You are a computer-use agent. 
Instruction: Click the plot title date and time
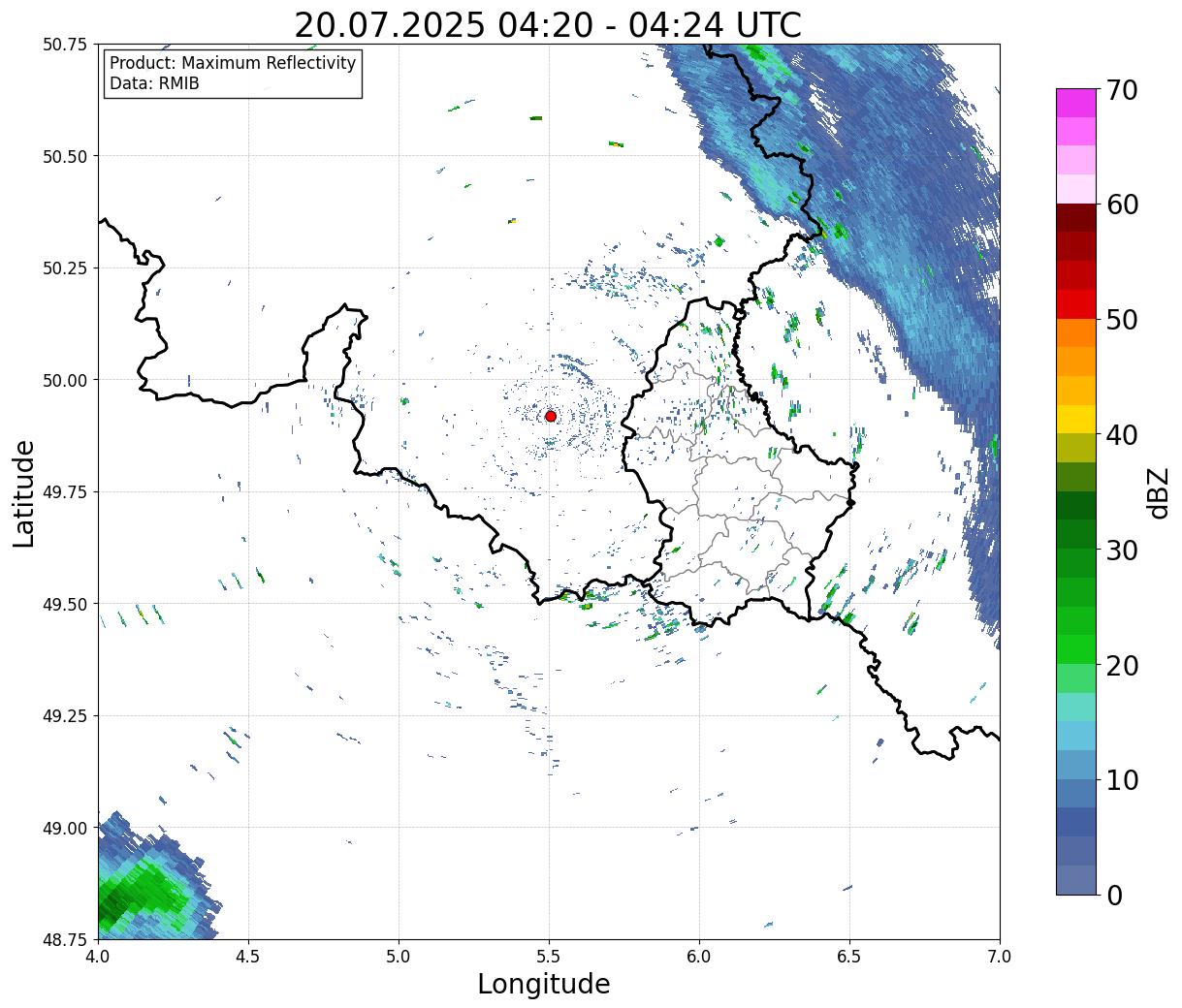coord(548,25)
